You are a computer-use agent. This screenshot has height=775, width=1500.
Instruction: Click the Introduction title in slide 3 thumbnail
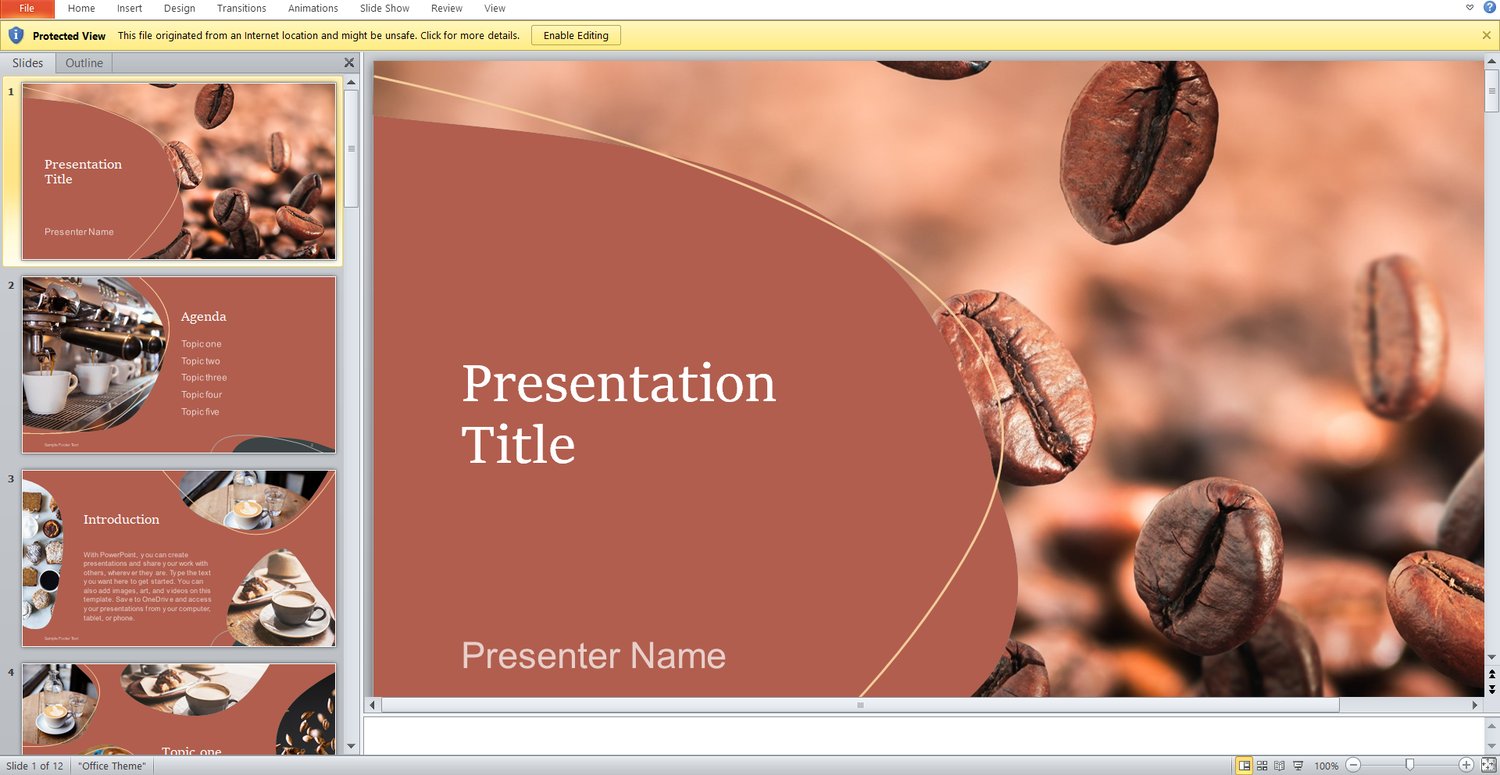click(x=121, y=520)
